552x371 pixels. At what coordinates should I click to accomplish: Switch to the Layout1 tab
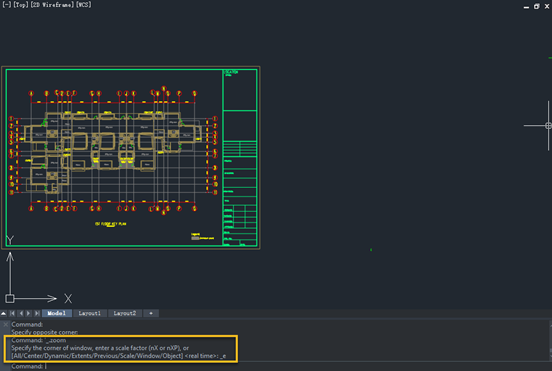pos(90,313)
